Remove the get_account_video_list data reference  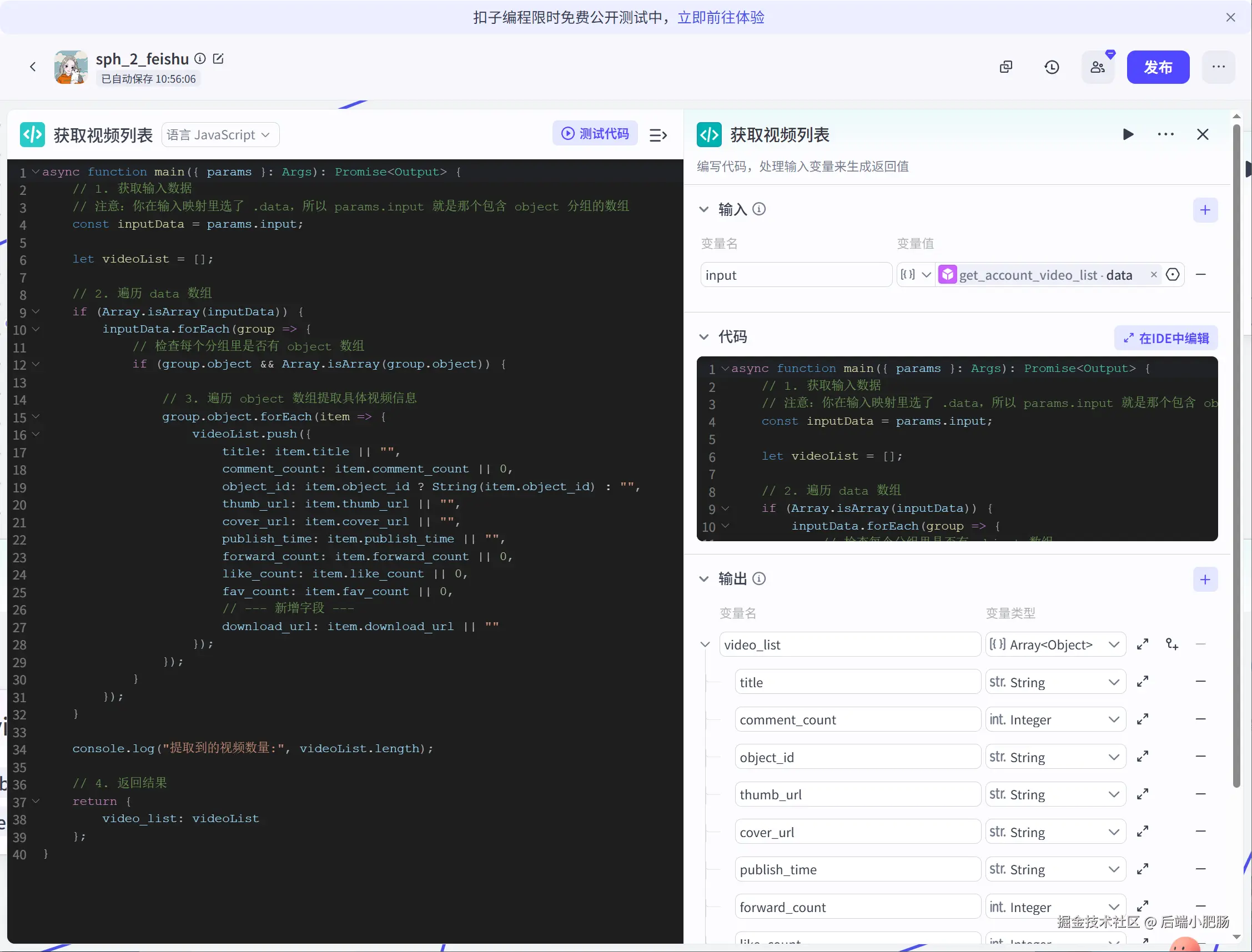pos(1153,275)
